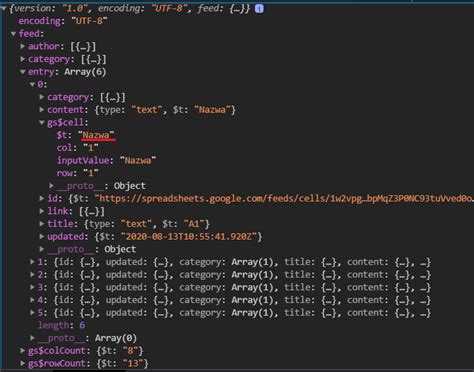Click the entry label Array(6)
Image resolution: width=474 pixels, height=372 pixels.
(85, 72)
